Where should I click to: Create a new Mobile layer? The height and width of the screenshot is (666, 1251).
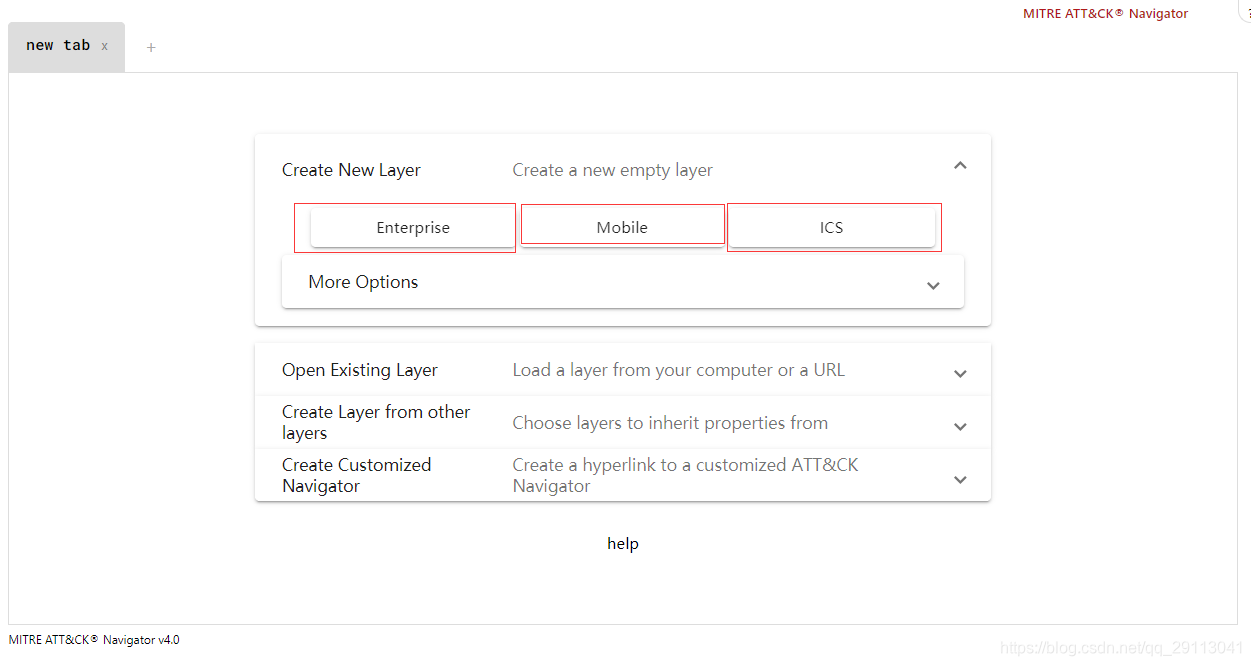click(x=622, y=227)
